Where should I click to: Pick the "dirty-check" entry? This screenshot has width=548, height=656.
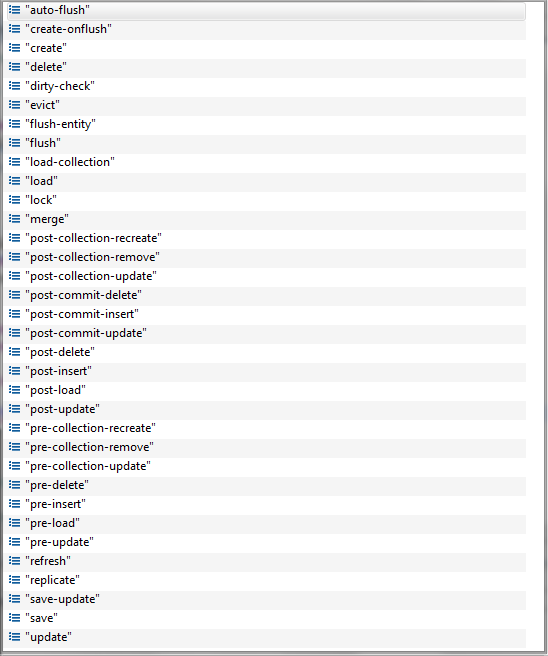[266, 86]
